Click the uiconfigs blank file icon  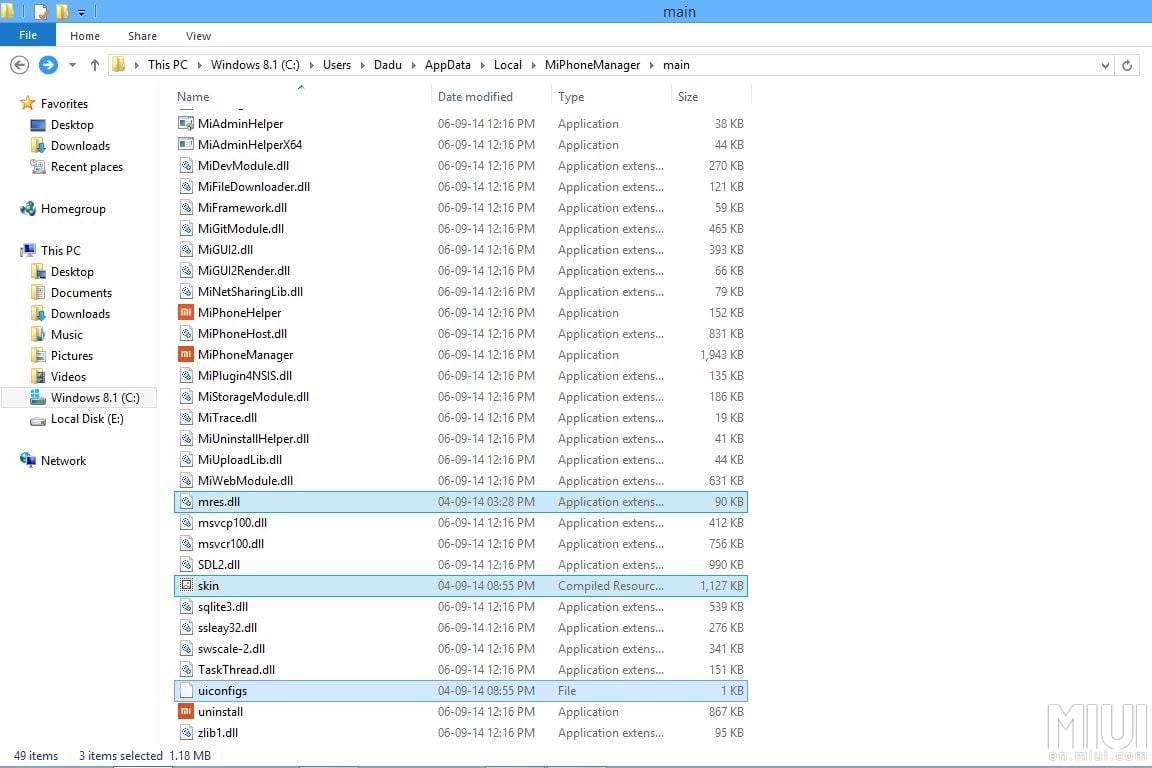pyautogui.click(x=186, y=690)
